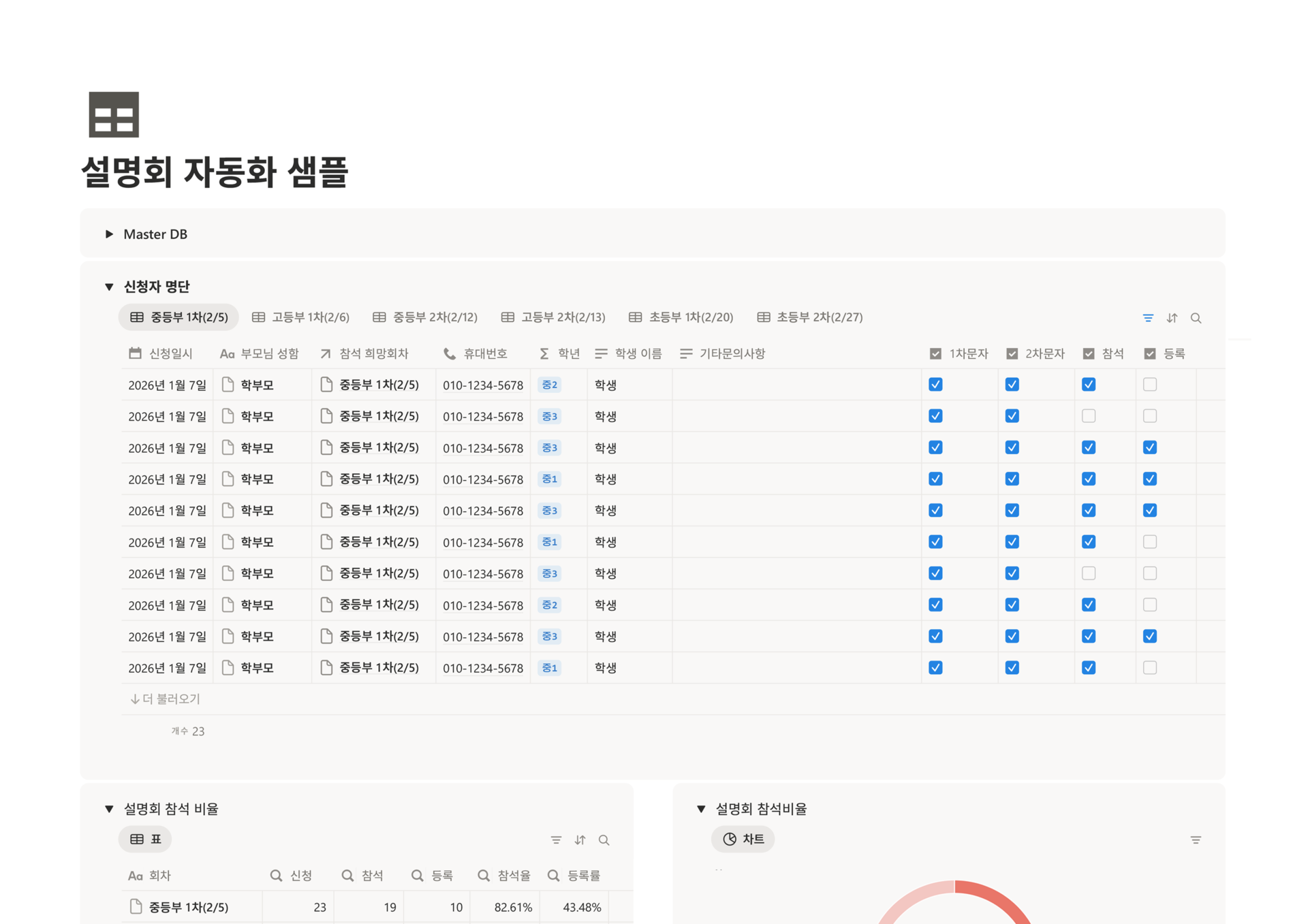Open the 차트 view in 설명회 참석비율
This screenshot has height=924, width=1308.
click(743, 840)
